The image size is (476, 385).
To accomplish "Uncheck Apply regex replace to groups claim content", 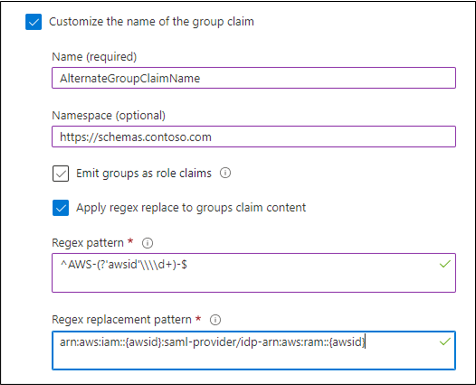I will point(61,208).
